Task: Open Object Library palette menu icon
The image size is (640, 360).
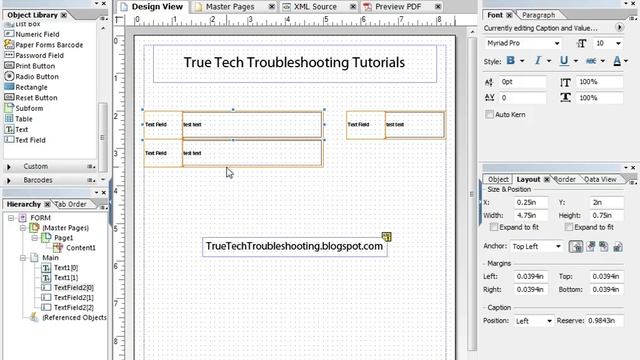Action: pos(103,18)
